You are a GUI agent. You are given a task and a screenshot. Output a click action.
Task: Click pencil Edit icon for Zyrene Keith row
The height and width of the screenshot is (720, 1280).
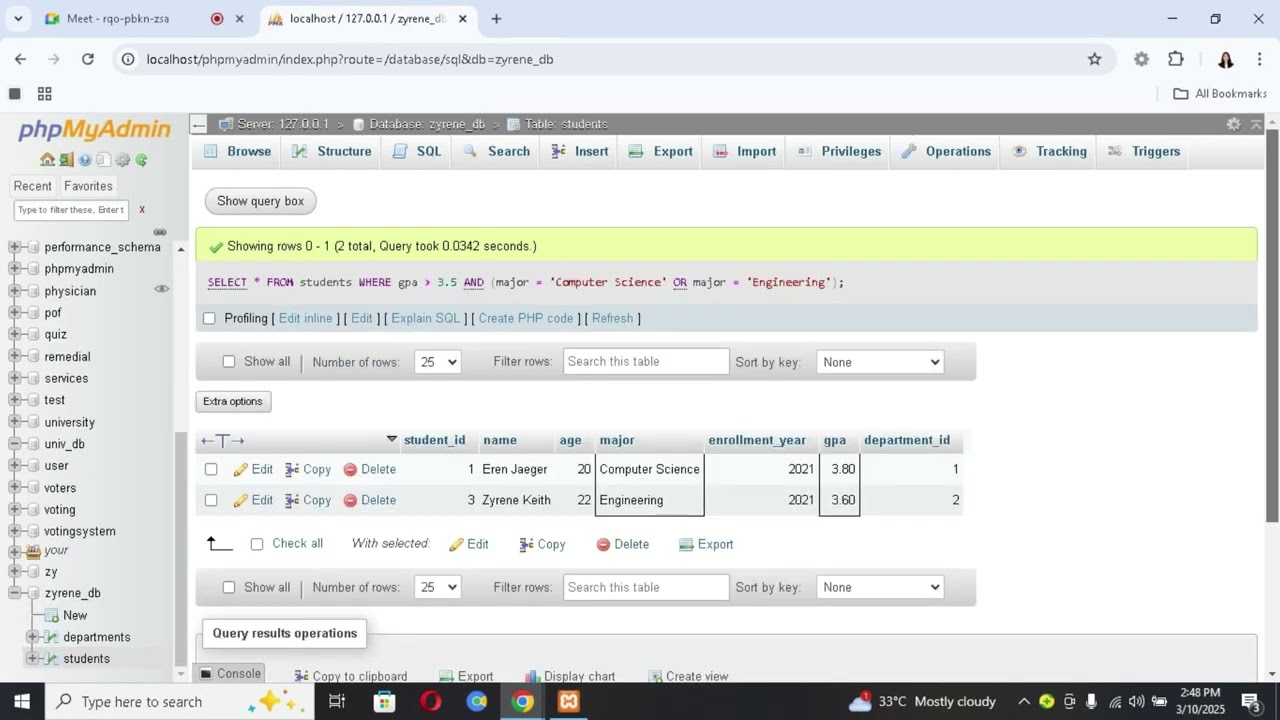(240, 501)
